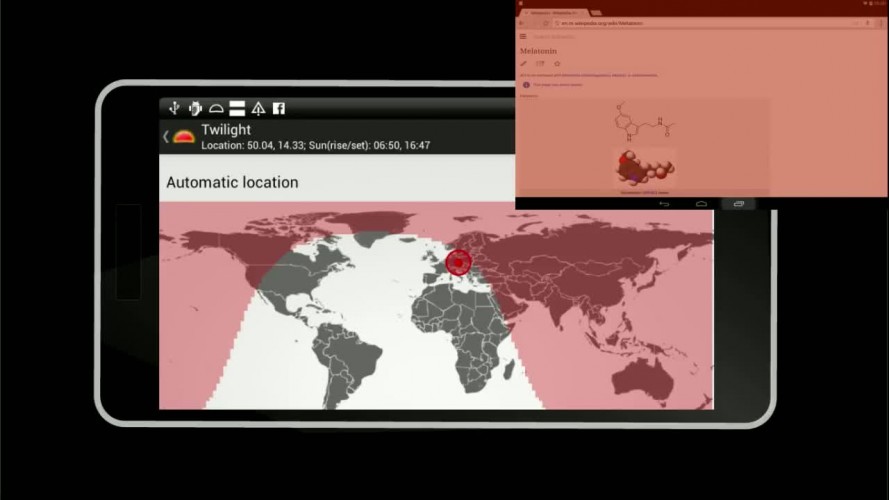Click the browser back arrow on the tablet
This screenshot has width=889, height=500.
coord(522,23)
